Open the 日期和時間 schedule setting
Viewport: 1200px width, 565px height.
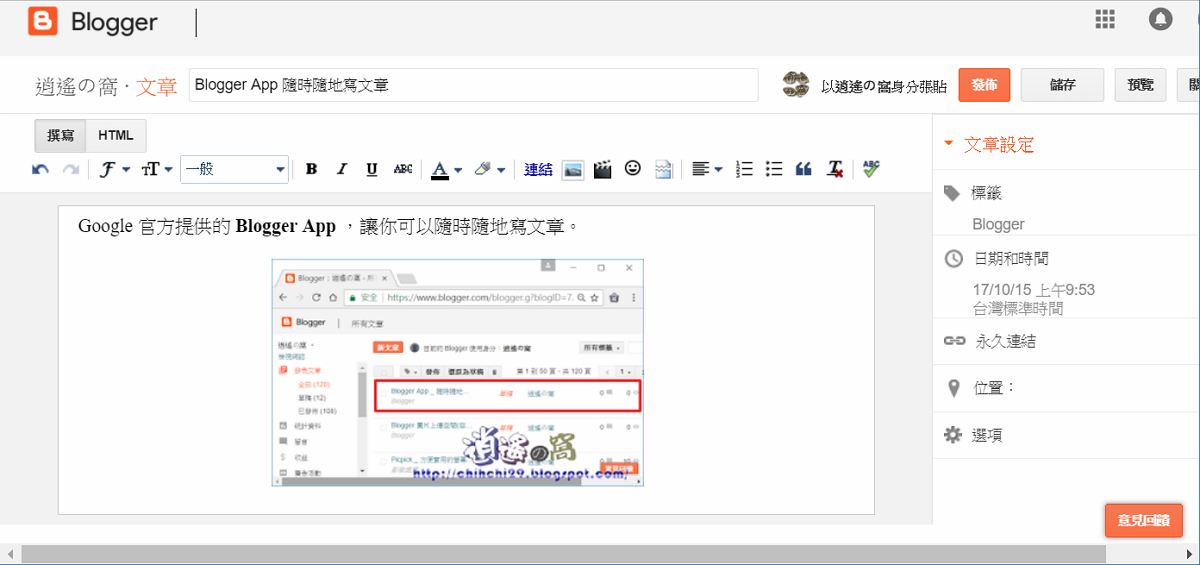pyautogui.click(x=1012, y=258)
